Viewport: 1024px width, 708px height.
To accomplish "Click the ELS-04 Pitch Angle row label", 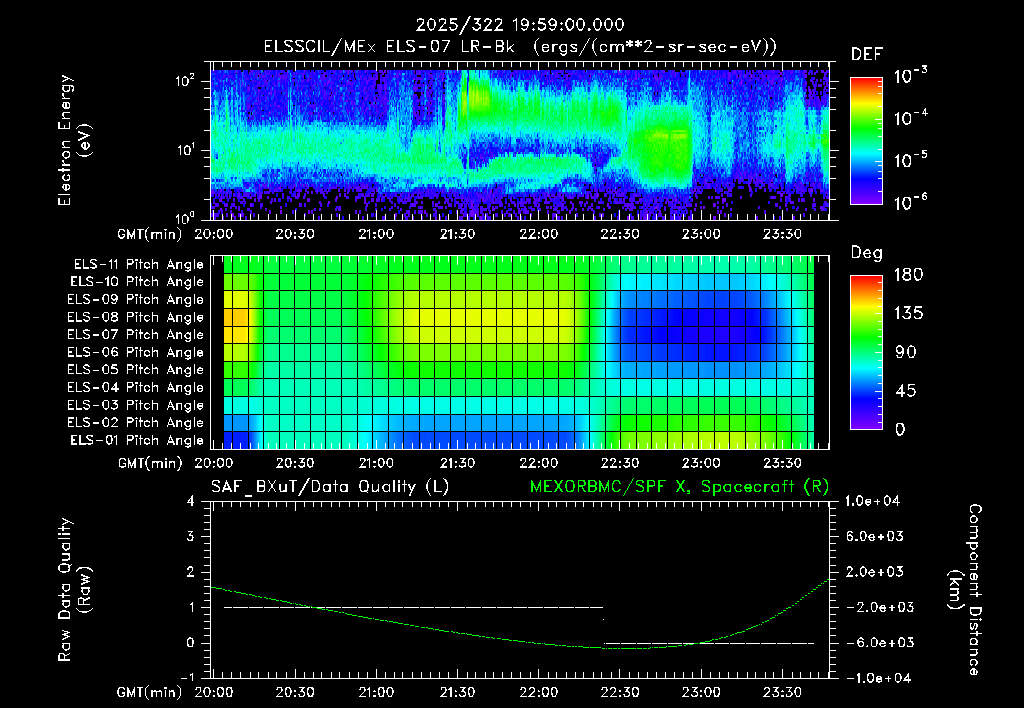I will point(136,387).
